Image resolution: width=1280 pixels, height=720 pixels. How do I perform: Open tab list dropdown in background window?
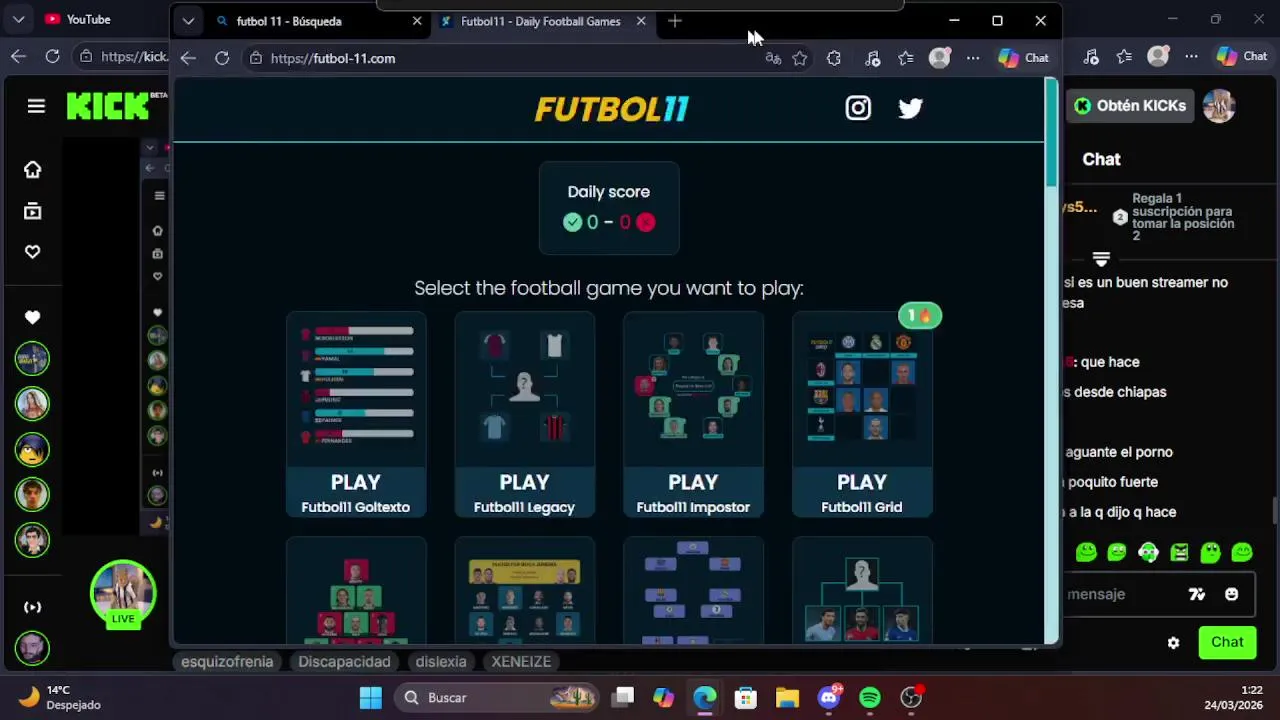[18, 19]
